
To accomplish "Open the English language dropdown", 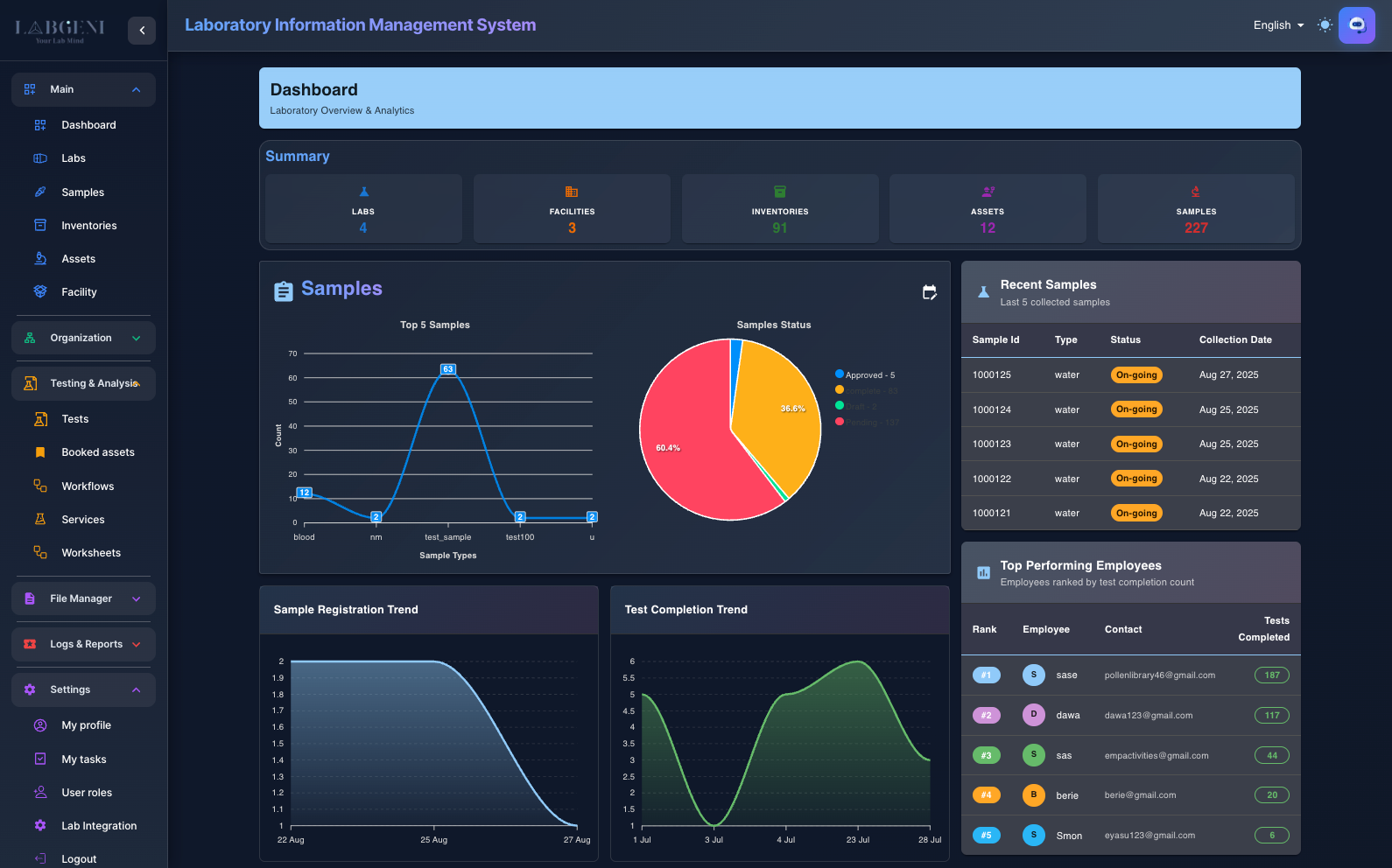I will (1278, 25).
